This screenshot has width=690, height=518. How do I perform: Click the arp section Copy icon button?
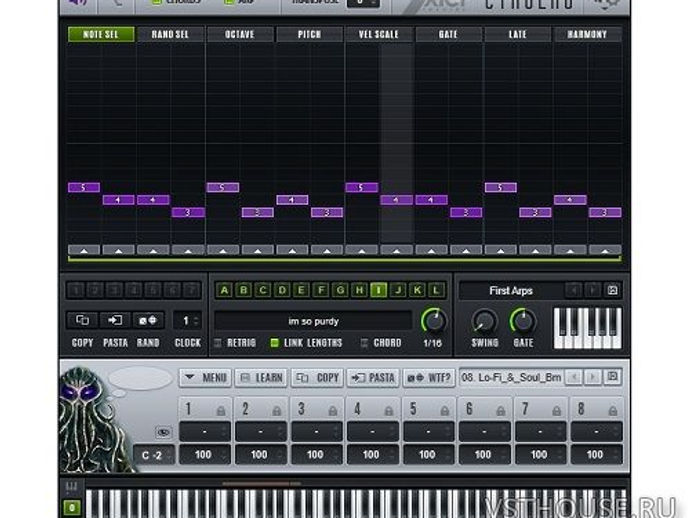pos(82,320)
